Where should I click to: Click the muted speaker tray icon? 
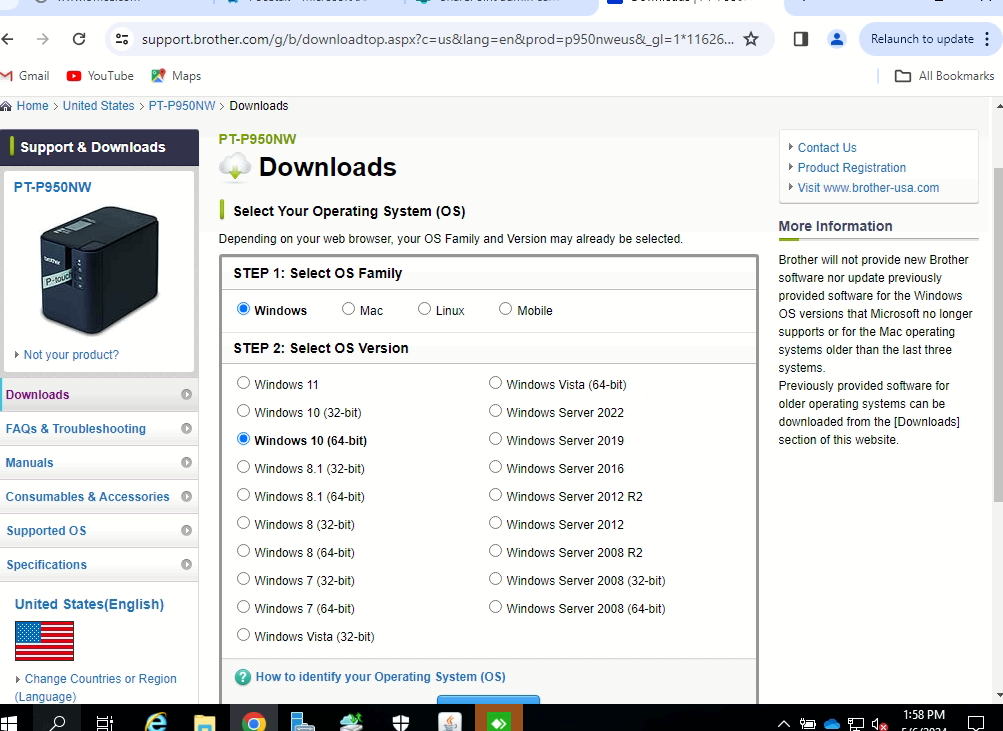click(x=880, y=724)
